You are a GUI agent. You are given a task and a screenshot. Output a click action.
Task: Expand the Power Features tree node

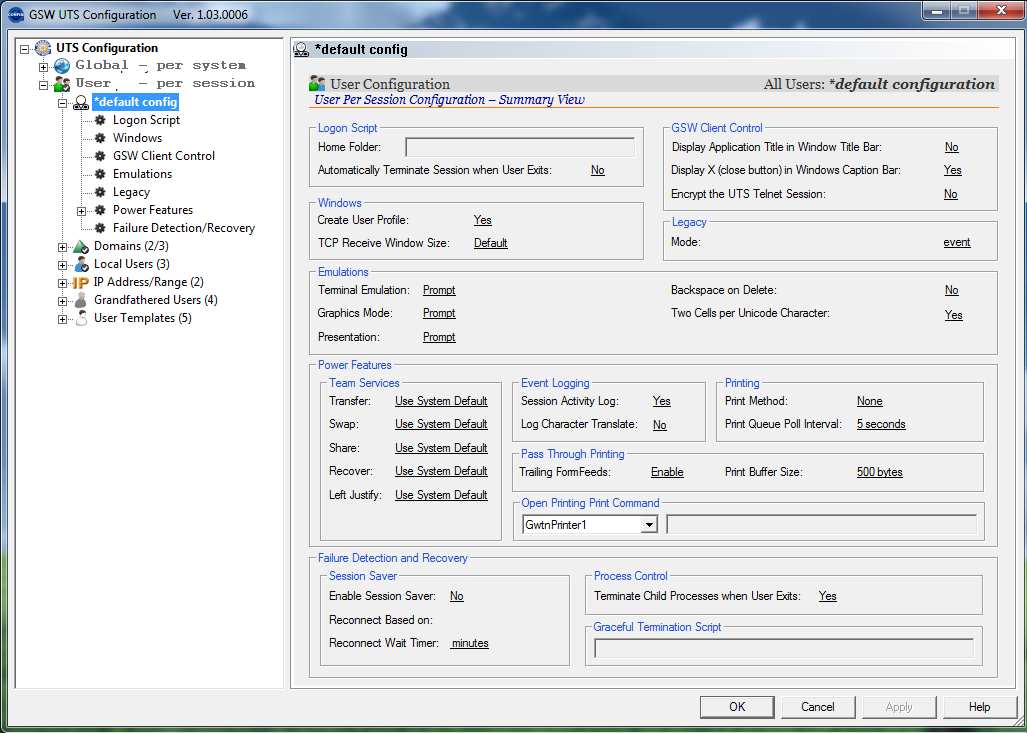click(x=82, y=210)
